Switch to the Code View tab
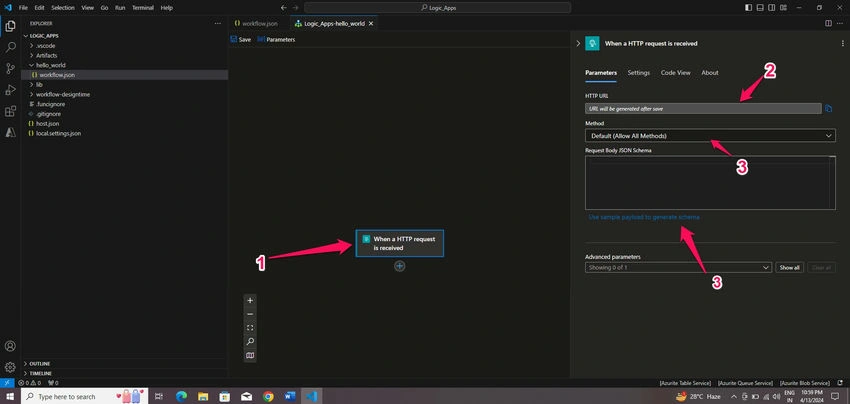 click(675, 73)
